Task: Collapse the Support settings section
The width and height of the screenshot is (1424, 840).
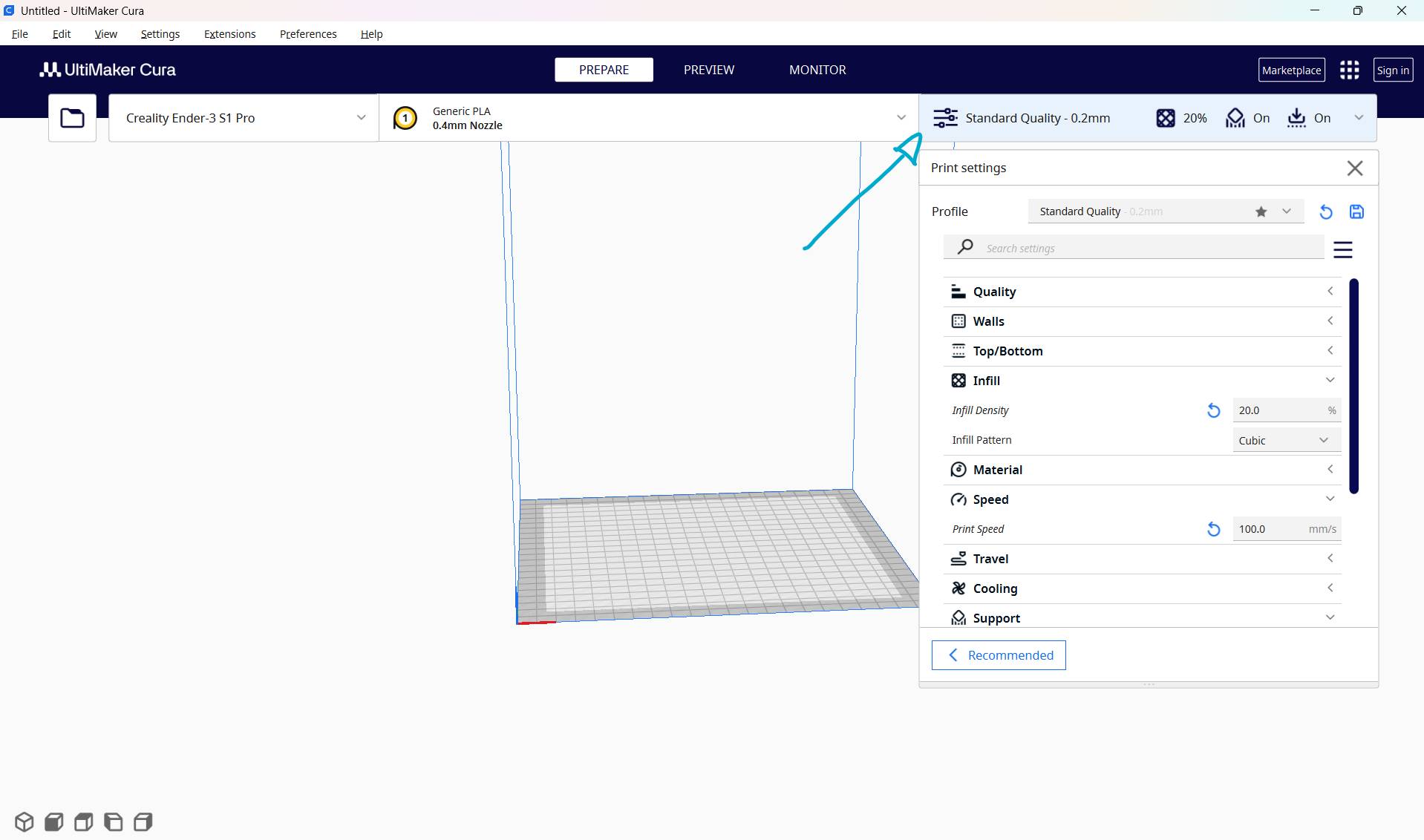Action: (1142, 617)
